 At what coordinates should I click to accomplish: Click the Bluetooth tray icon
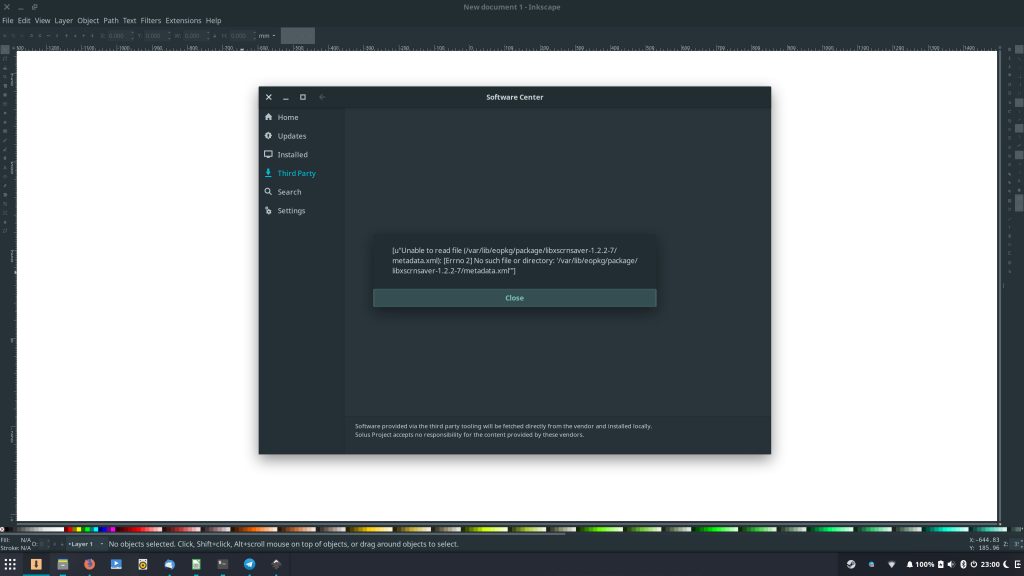pos(963,564)
